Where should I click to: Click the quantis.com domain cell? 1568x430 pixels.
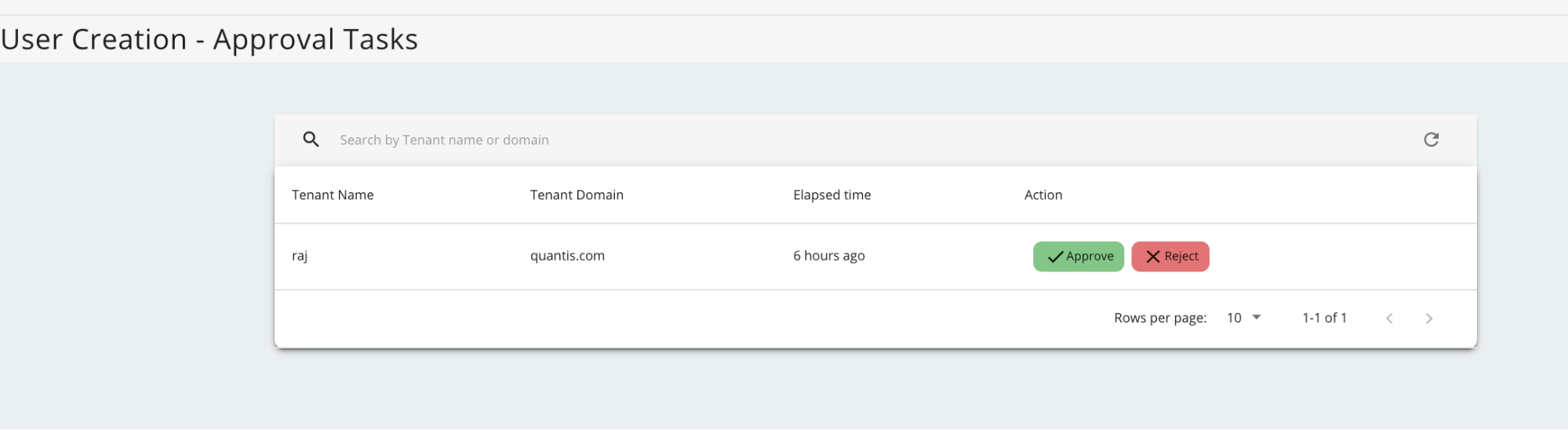point(567,256)
